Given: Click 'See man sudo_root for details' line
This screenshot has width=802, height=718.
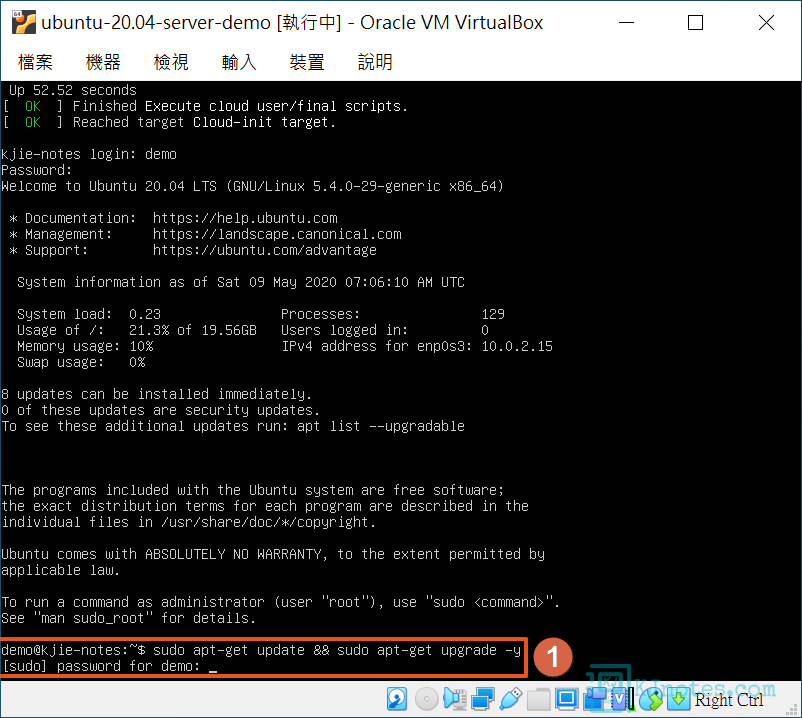Looking at the screenshot, I should pos(128,618).
